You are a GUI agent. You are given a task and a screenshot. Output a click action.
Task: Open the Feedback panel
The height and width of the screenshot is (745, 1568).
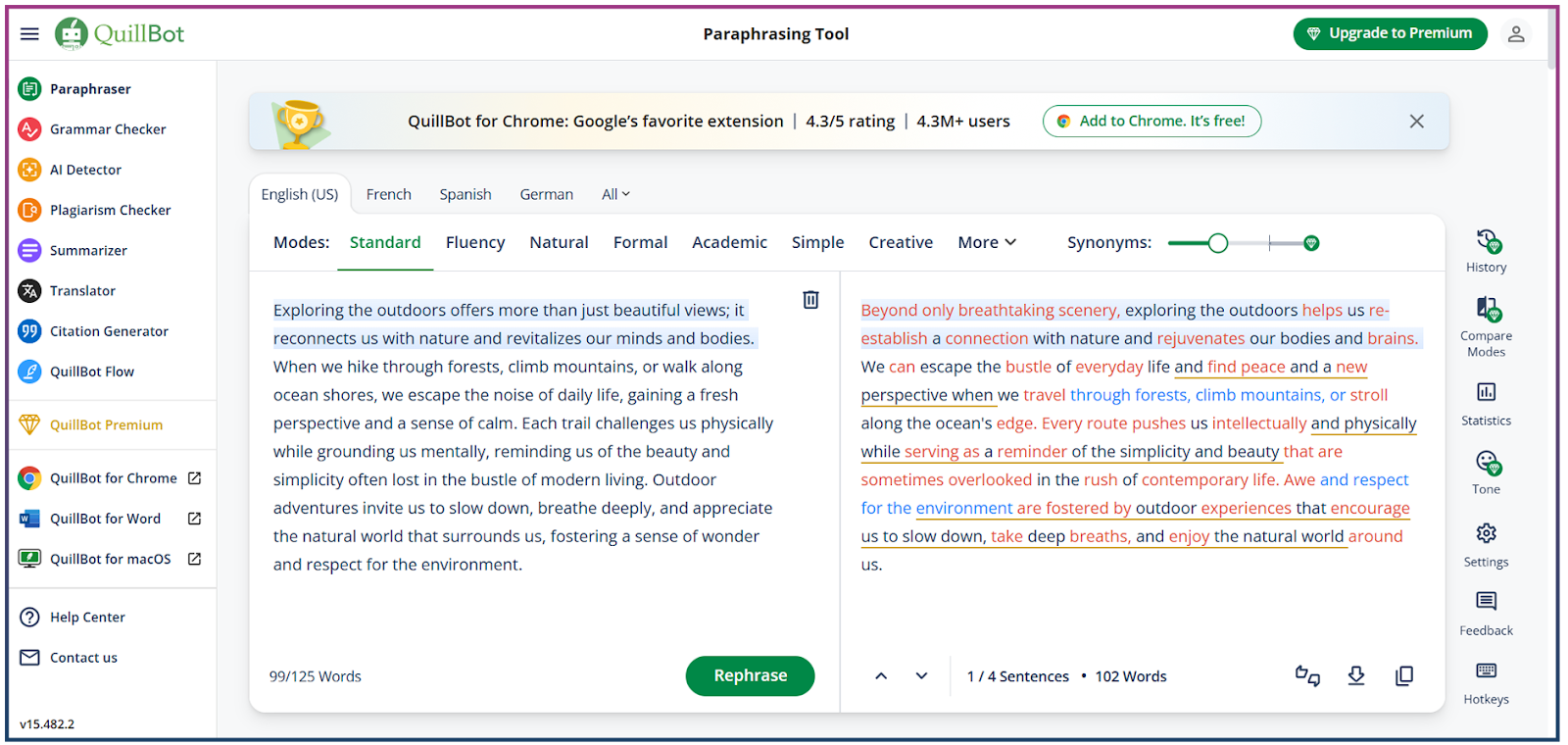[1486, 614]
